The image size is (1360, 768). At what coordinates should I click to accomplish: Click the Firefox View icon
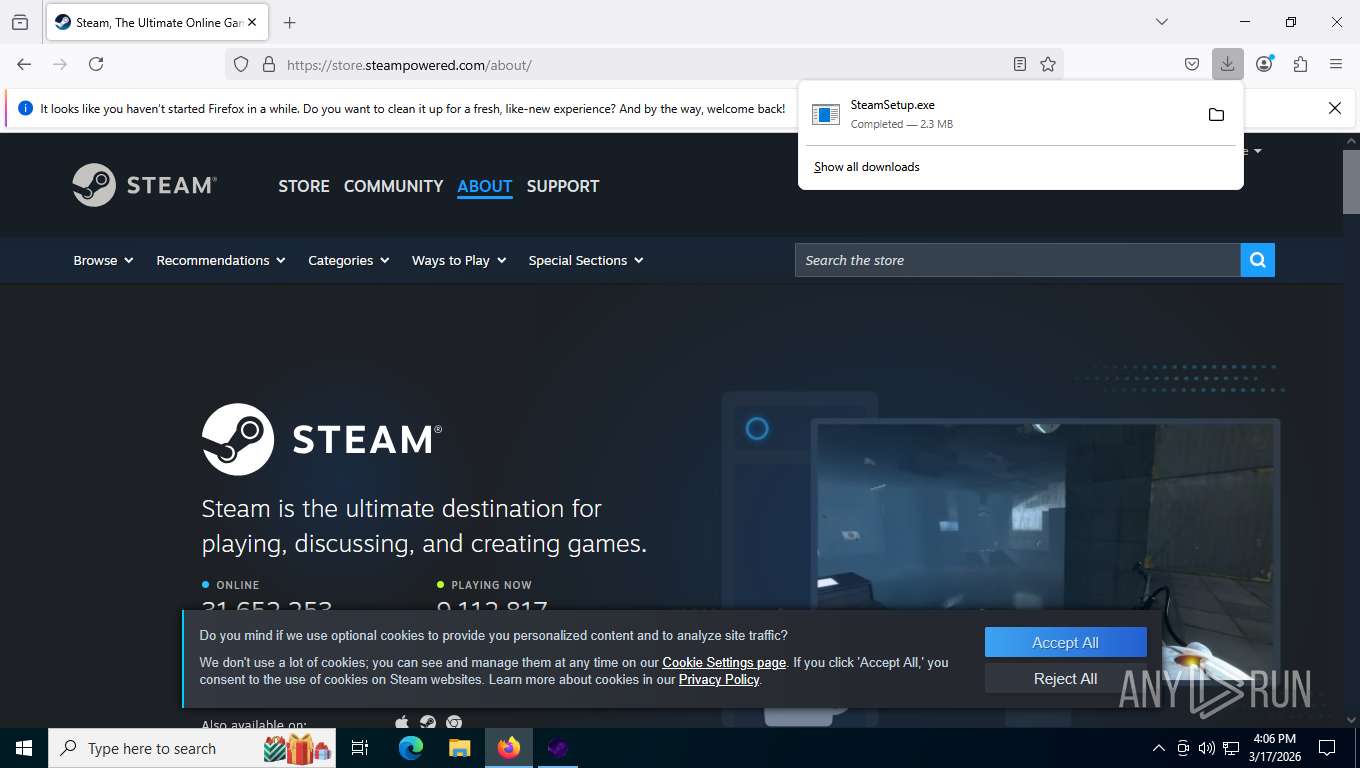(20, 22)
